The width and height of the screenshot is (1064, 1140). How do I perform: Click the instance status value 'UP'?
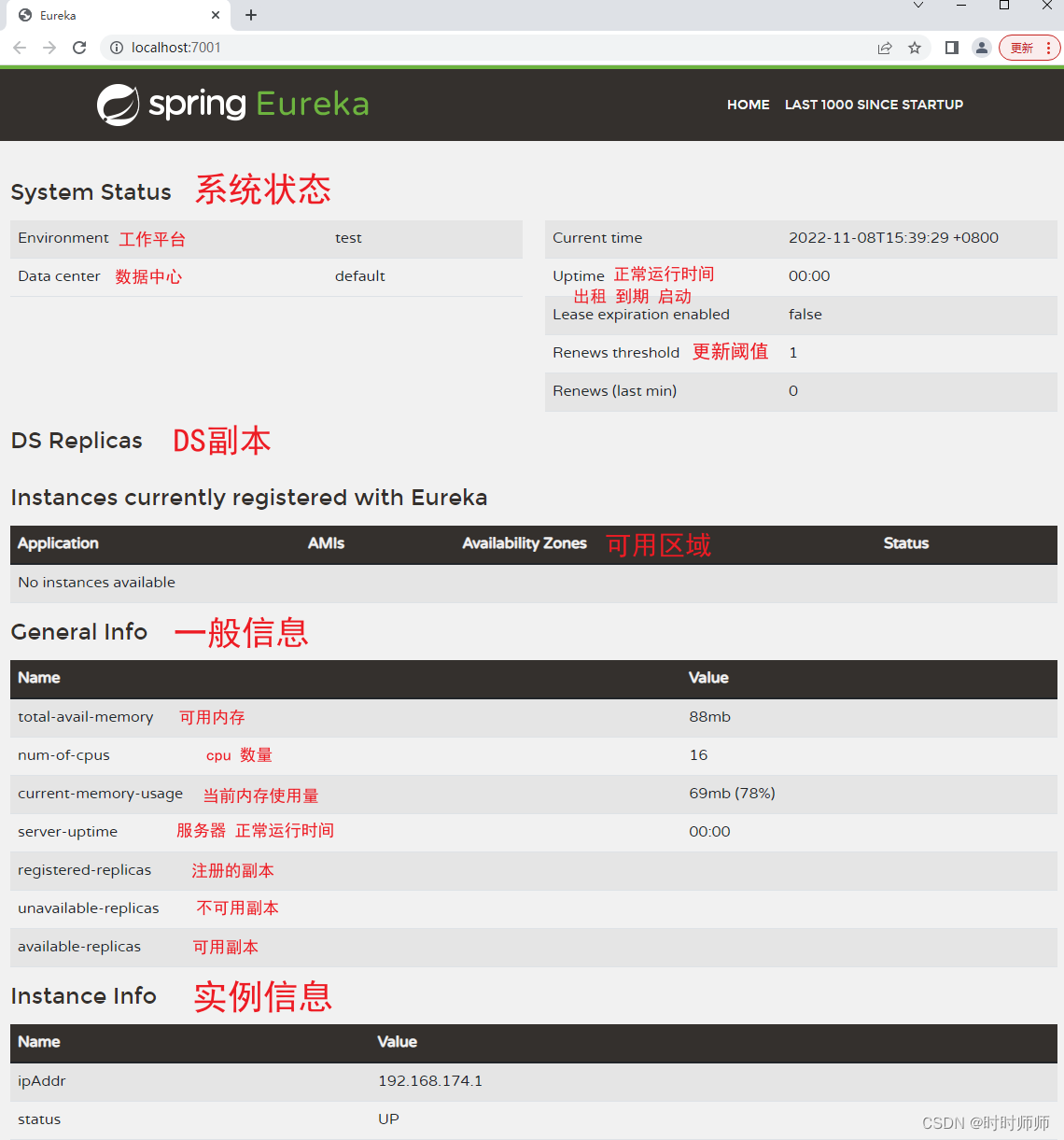[388, 1119]
